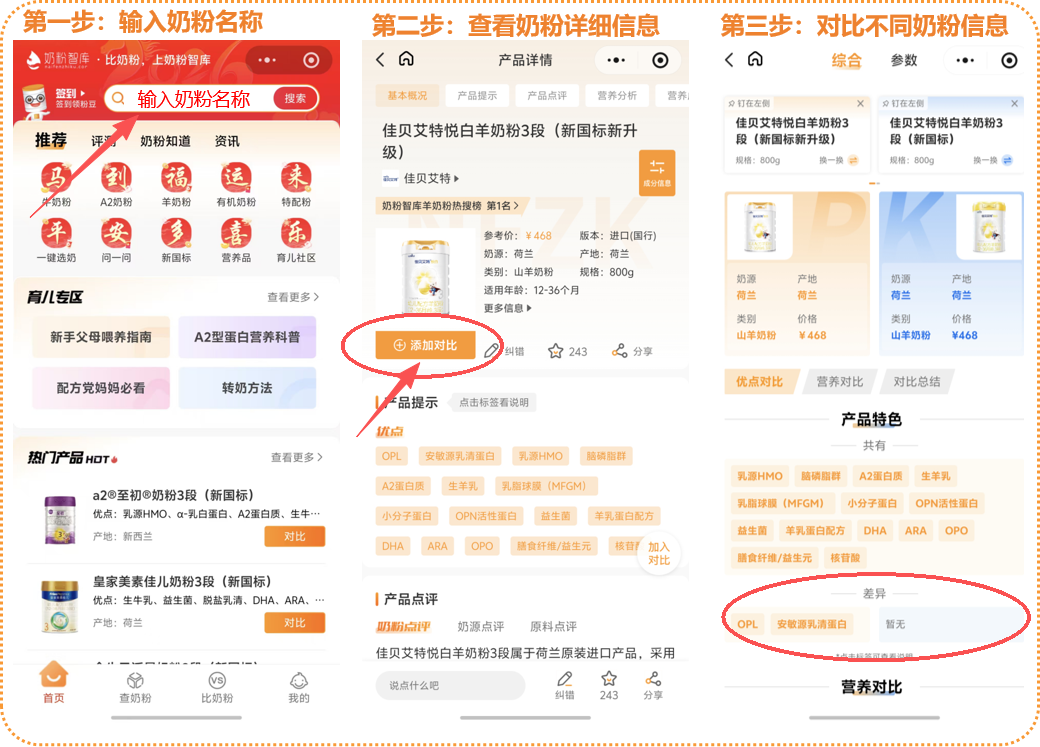Click the OPL tag in 差异 section
Screen dimensions: 1040x747
point(747,624)
